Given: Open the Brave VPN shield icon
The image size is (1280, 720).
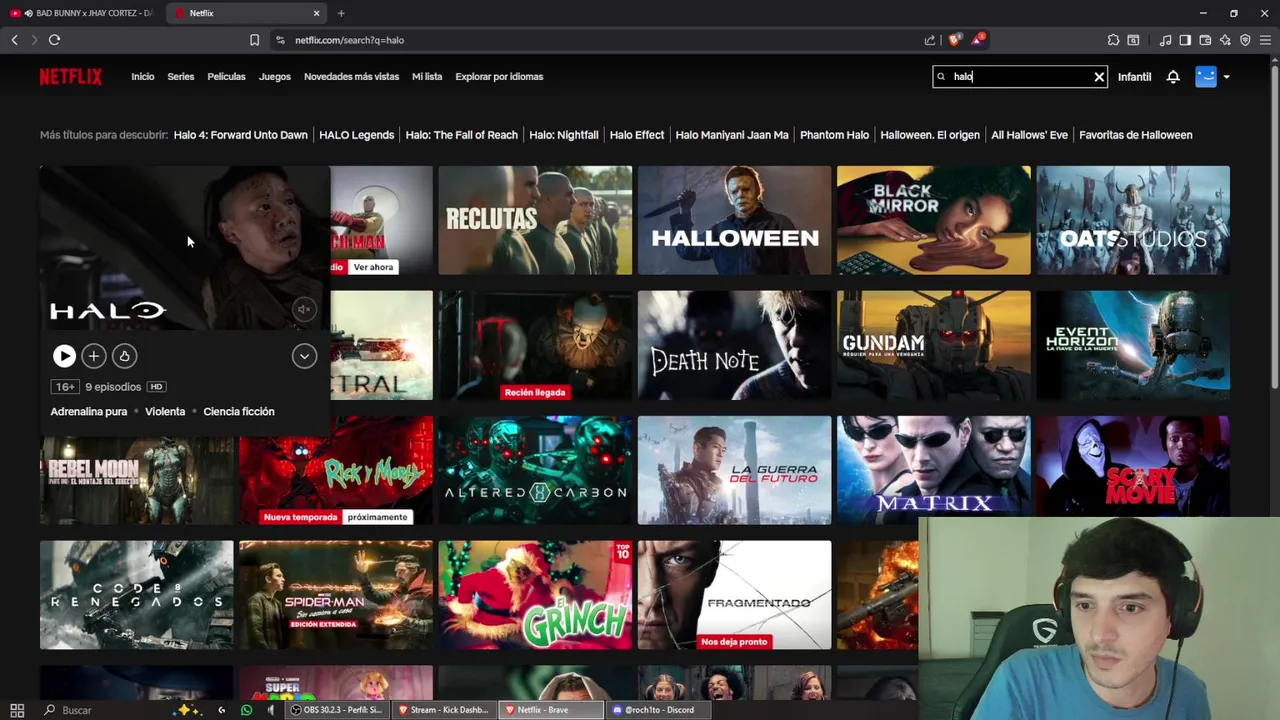Looking at the screenshot, I should tap(1245, 40).
